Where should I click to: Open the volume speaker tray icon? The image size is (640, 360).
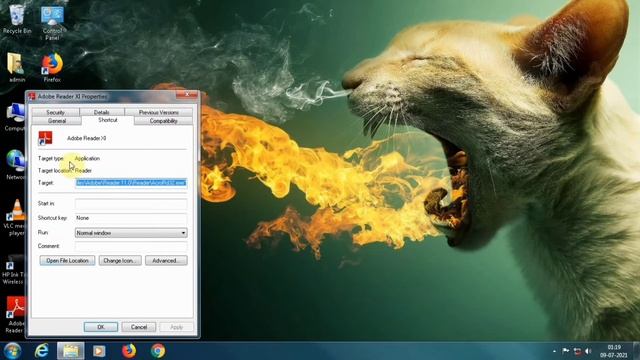click(588, 351)
